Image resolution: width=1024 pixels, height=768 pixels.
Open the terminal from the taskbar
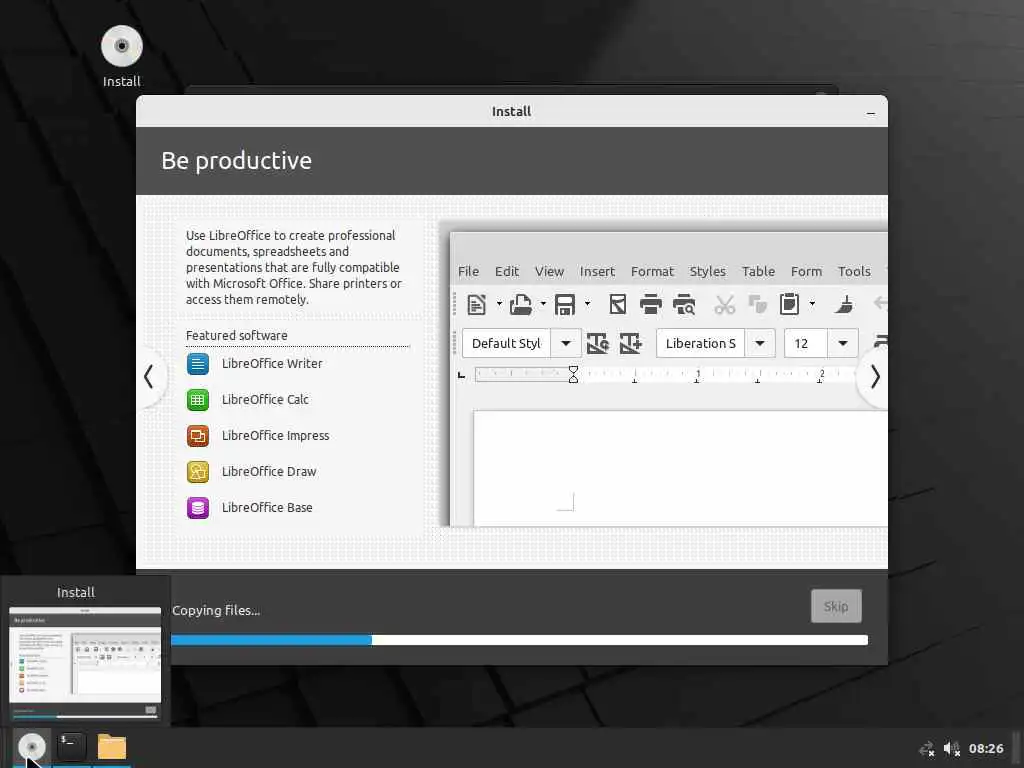(x=72, y=746)
